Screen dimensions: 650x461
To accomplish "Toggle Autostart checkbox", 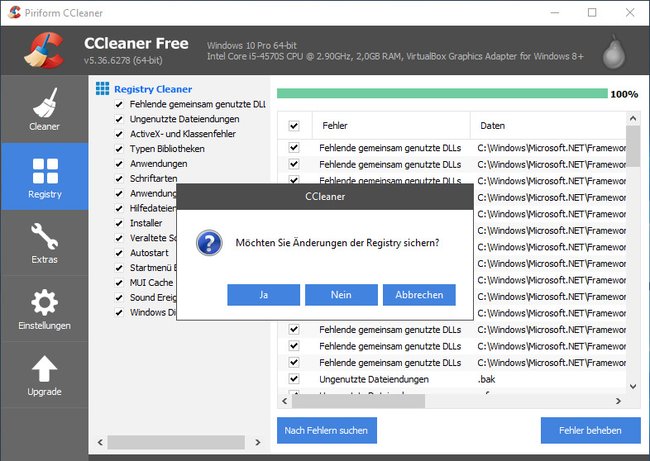I will coord(119,253).
